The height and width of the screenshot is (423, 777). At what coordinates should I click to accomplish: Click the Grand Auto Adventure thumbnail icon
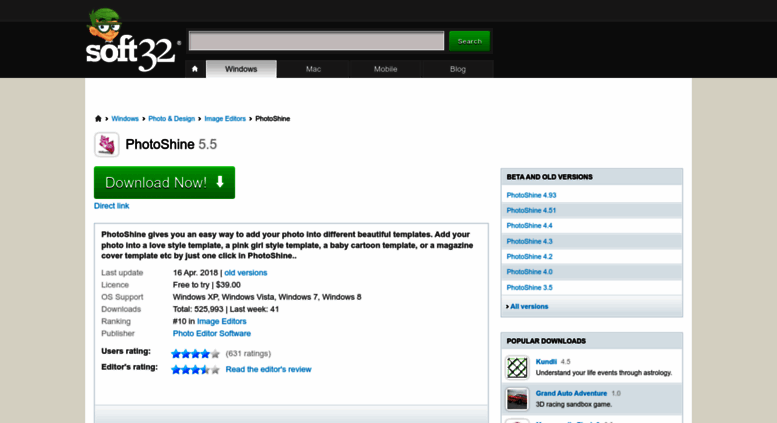517,399
